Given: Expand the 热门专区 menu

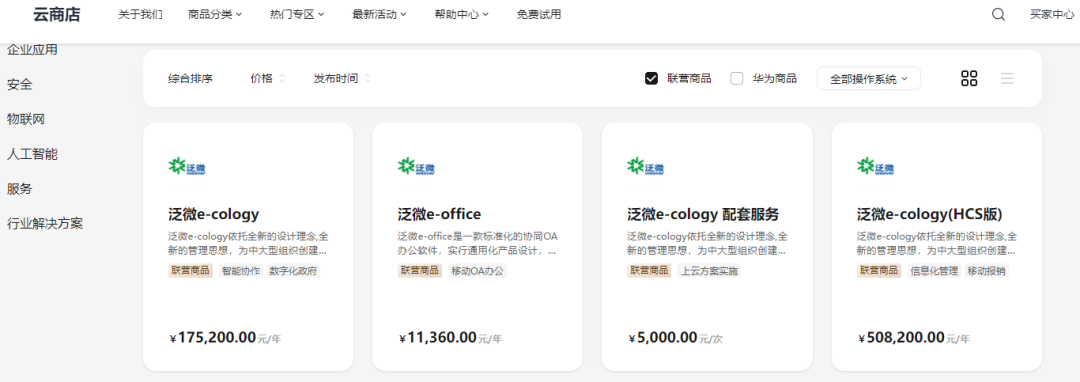Looking at the screenshot, I should coord(297,14).
